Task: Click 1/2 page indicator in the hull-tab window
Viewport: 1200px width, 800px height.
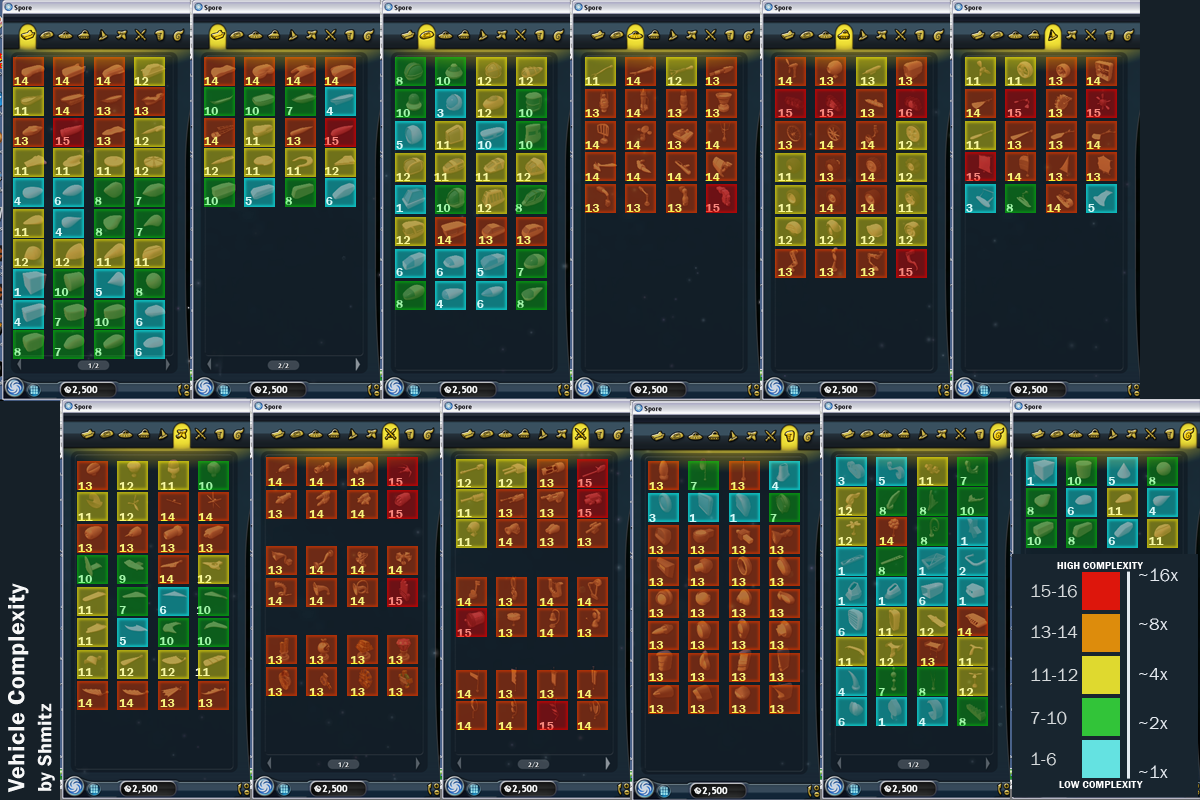Action: pyautogui.click(x=93, y=365)
